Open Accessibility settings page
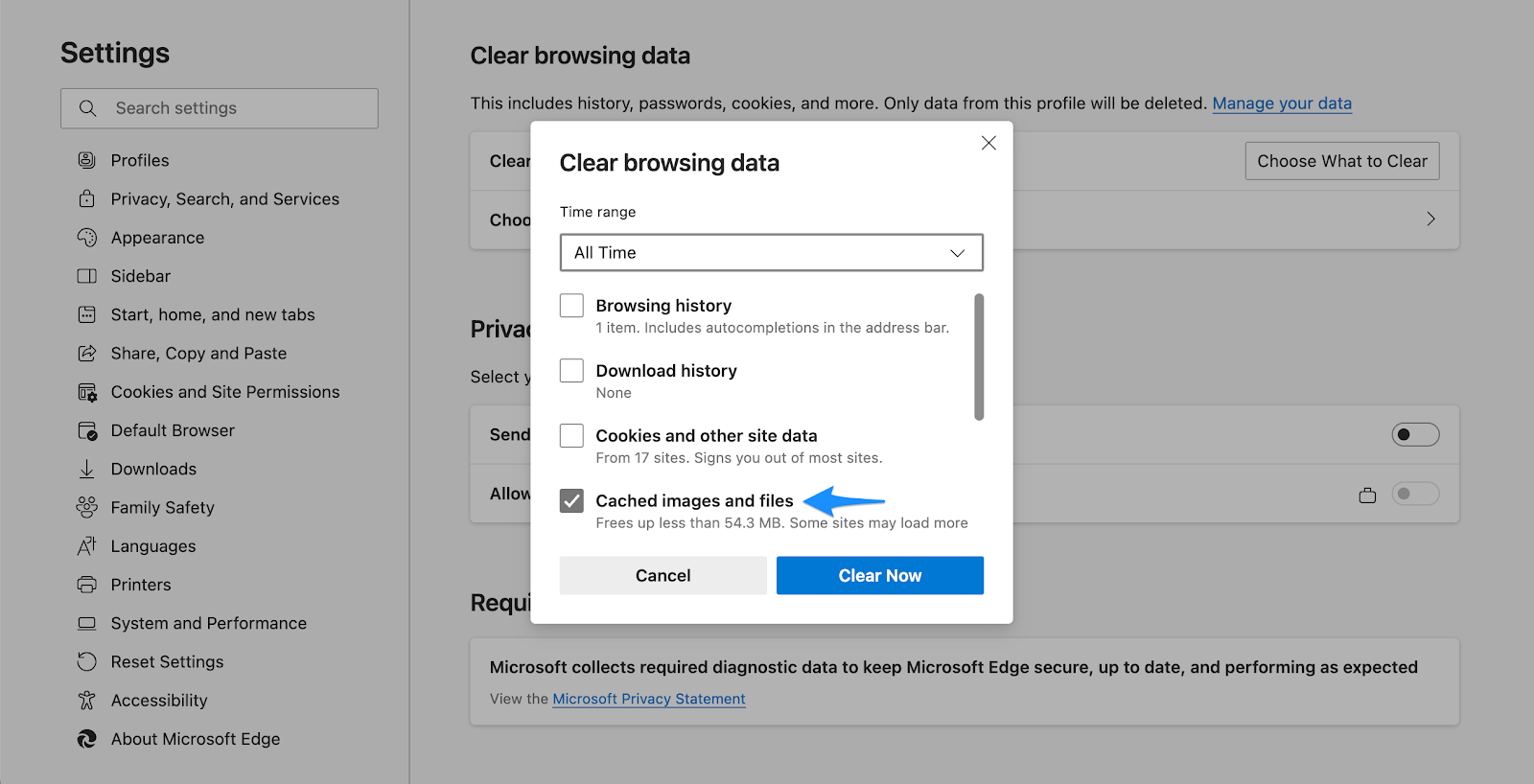 159,701
